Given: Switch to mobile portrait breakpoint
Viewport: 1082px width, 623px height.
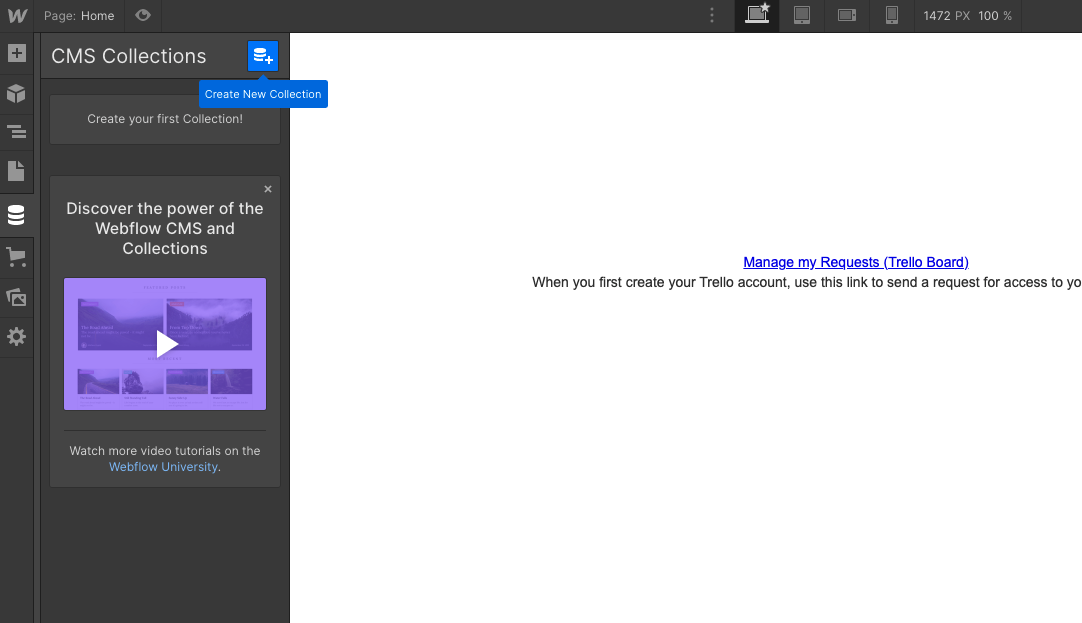Looking at the screenshot, I should (x=892, y=15).
